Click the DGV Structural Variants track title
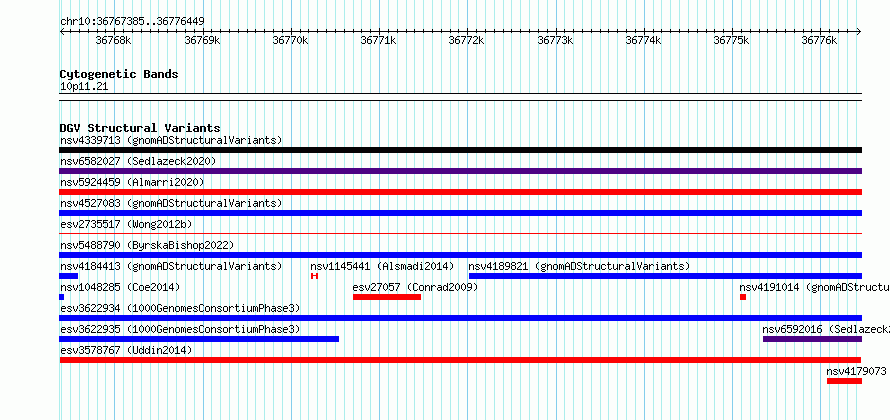890x420 pixels. coord(140,128)
